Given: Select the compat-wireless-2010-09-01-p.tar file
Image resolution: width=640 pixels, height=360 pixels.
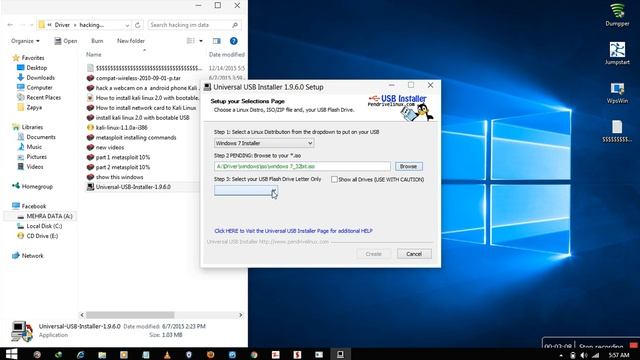Looking at the screenshot, I should click(138, 78).
